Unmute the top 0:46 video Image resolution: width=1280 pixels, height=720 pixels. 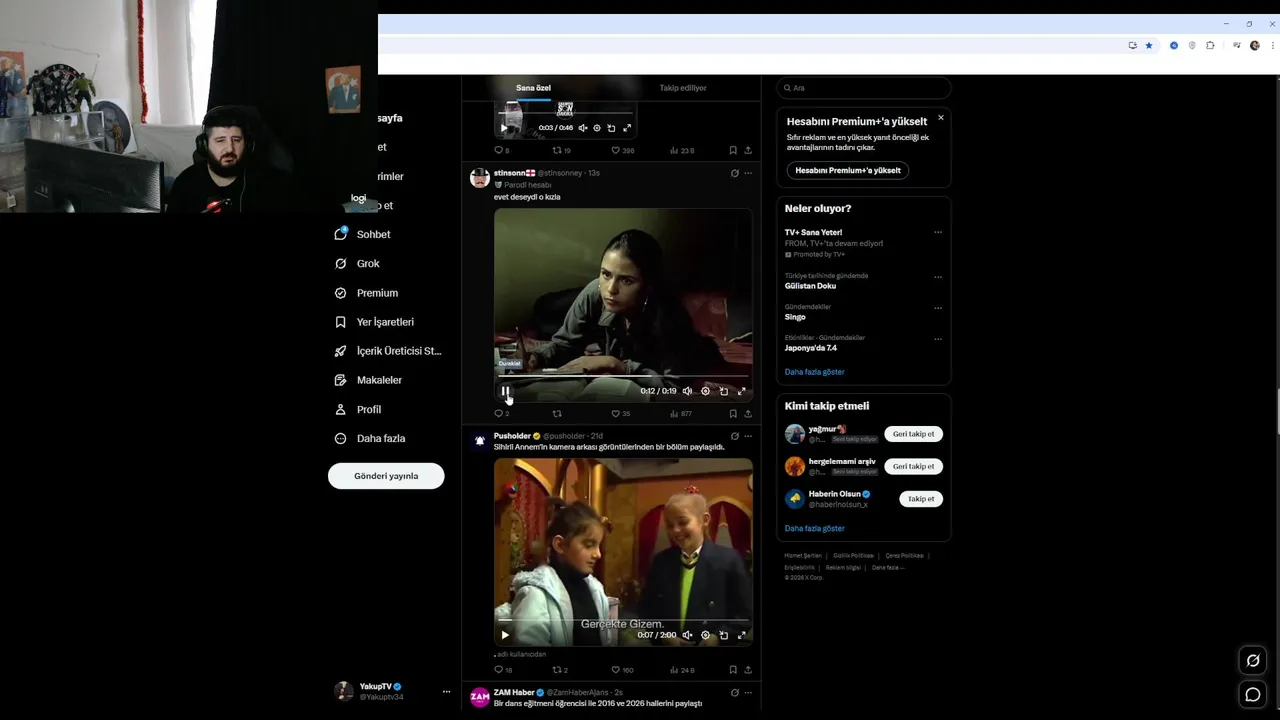[x=583, y=128]
